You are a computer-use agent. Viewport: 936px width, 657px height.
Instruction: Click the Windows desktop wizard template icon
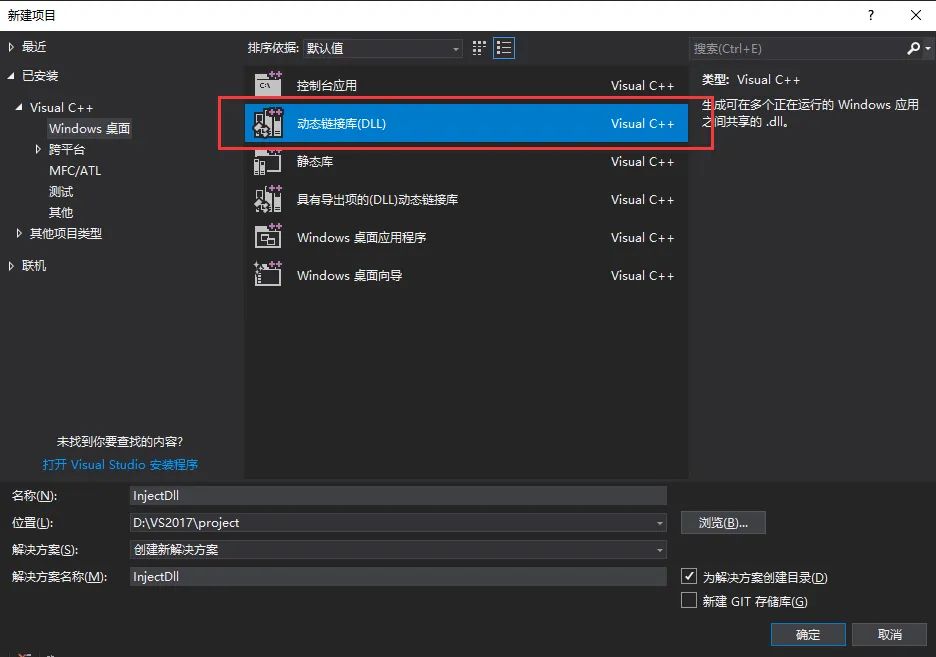click(x=268, y=274)
